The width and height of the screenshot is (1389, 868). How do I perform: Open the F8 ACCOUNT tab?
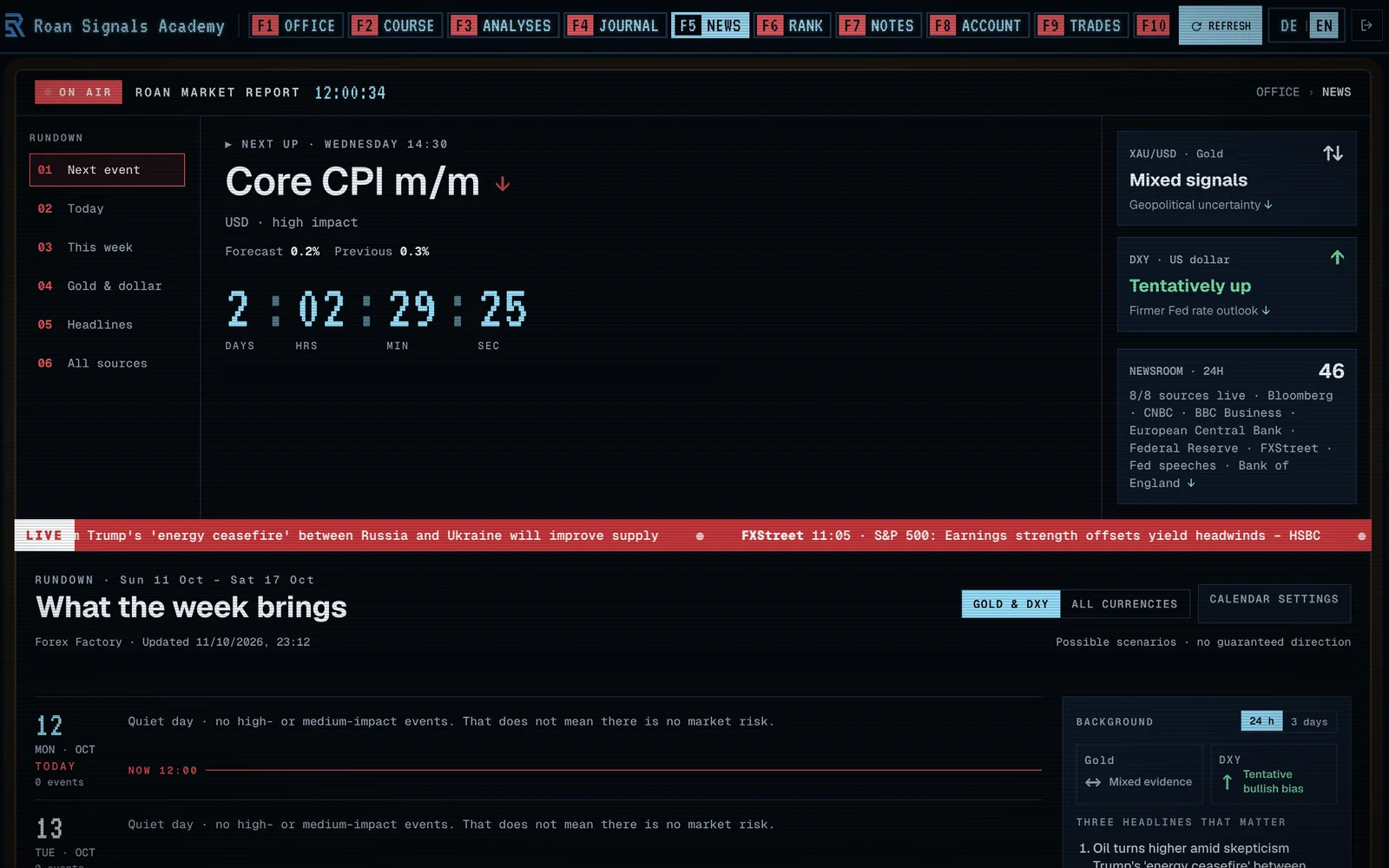(x=978, y=26)
